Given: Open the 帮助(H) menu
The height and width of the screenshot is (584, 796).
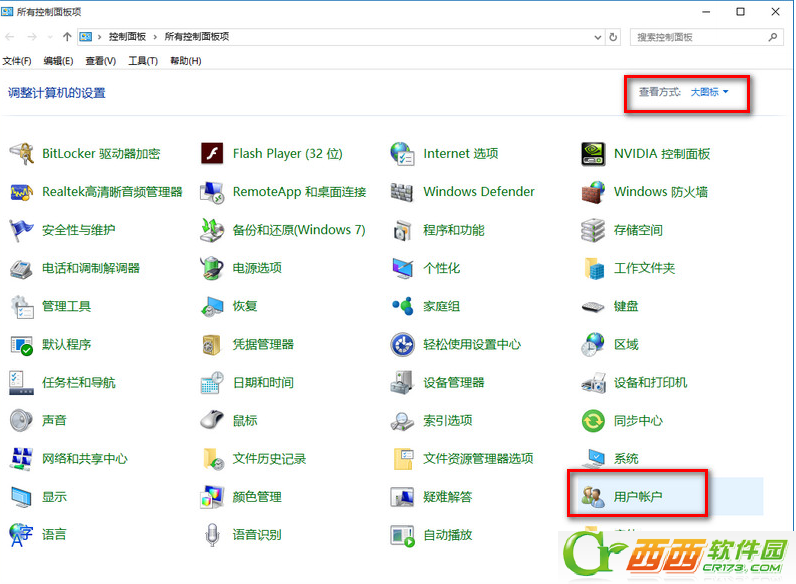Looking at the screenshot, I should tap(185, 61).
